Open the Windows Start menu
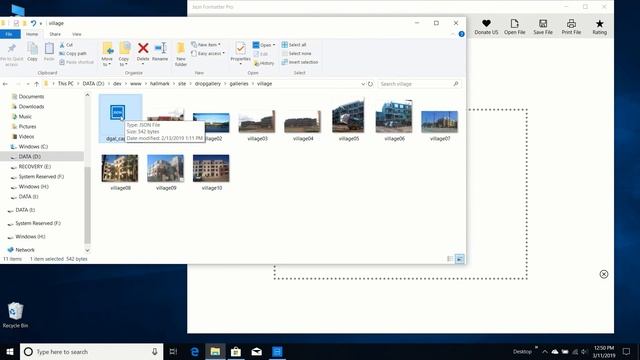The height and width of the screenshot is (360, 640). pos(10,351)
